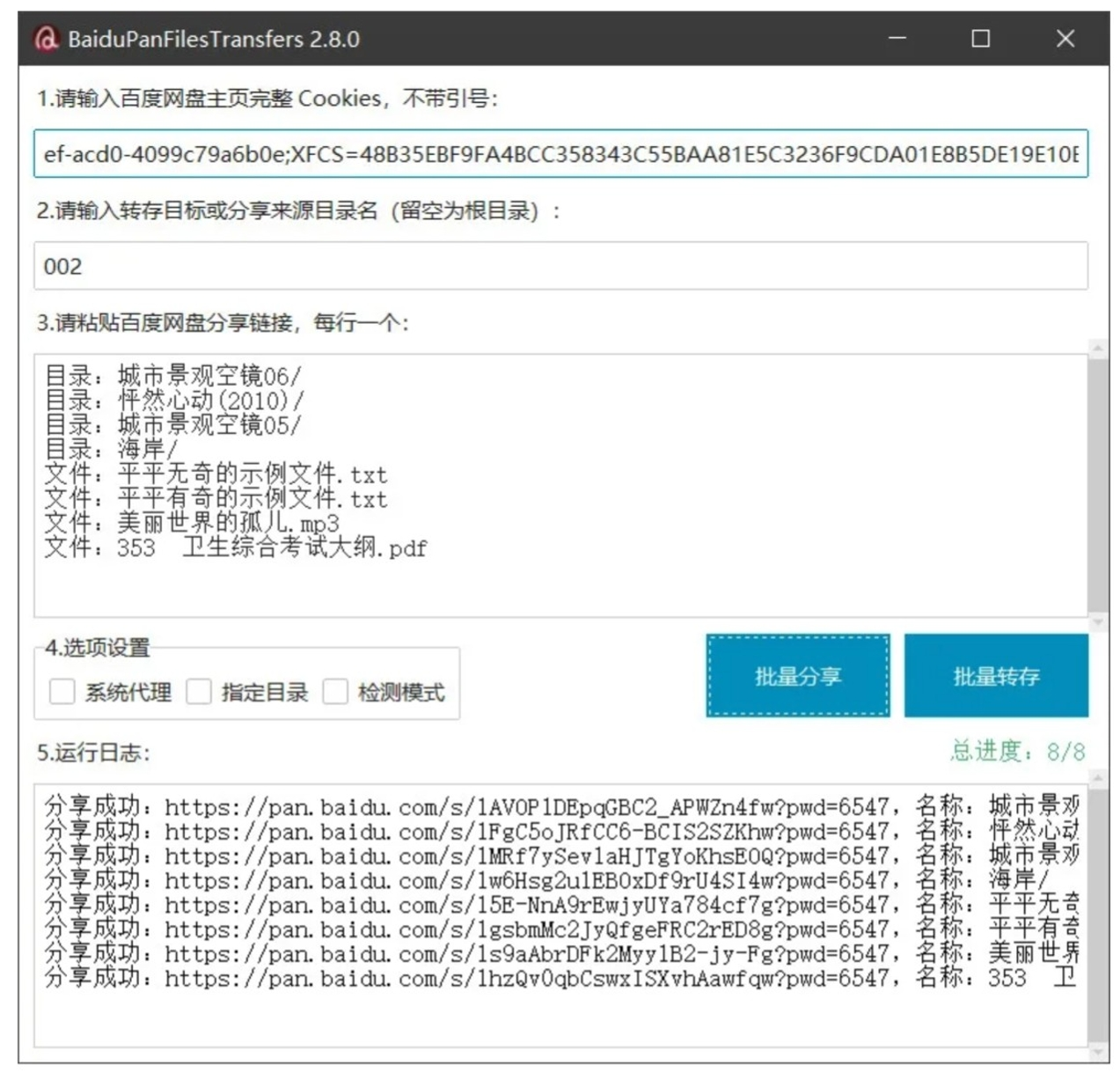
Task: Toggle the 指定目录 checkbox
Action: coord(199,692)
